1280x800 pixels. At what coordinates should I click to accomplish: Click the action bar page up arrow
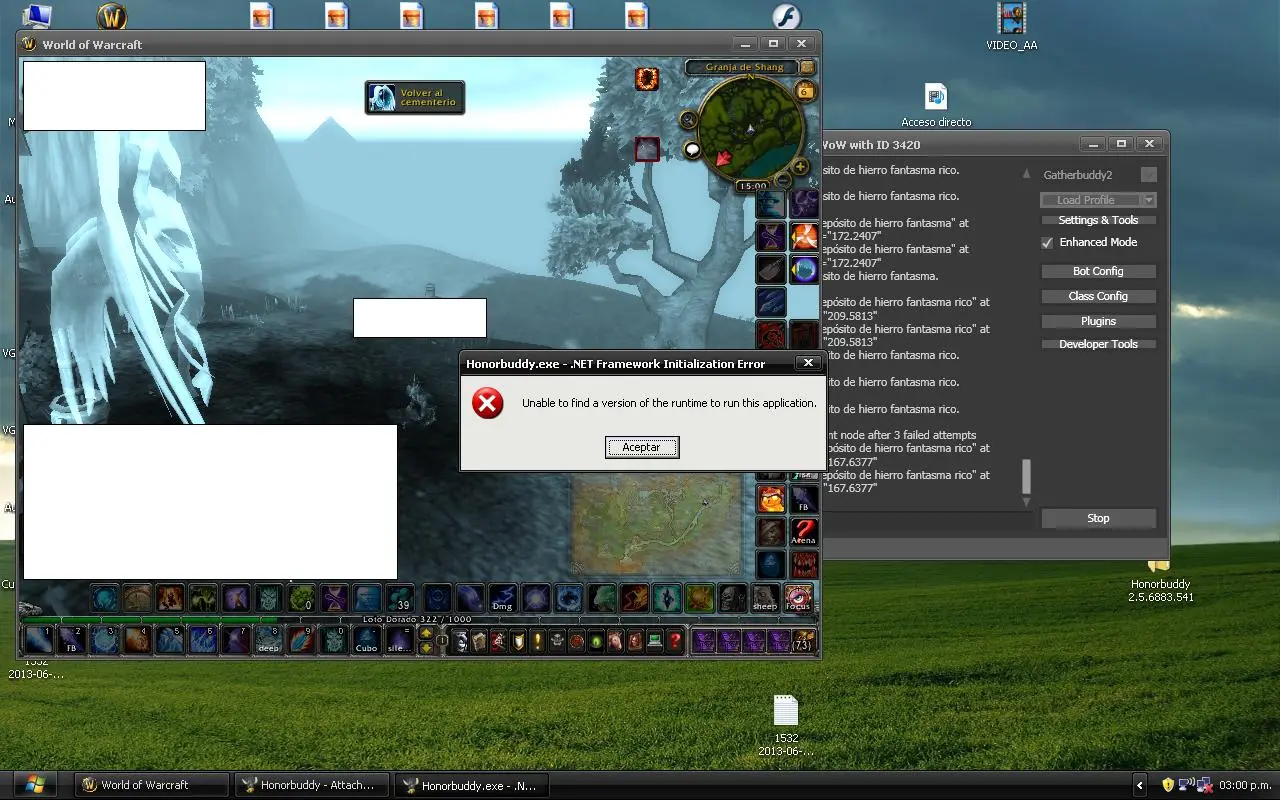coord(426,633)
